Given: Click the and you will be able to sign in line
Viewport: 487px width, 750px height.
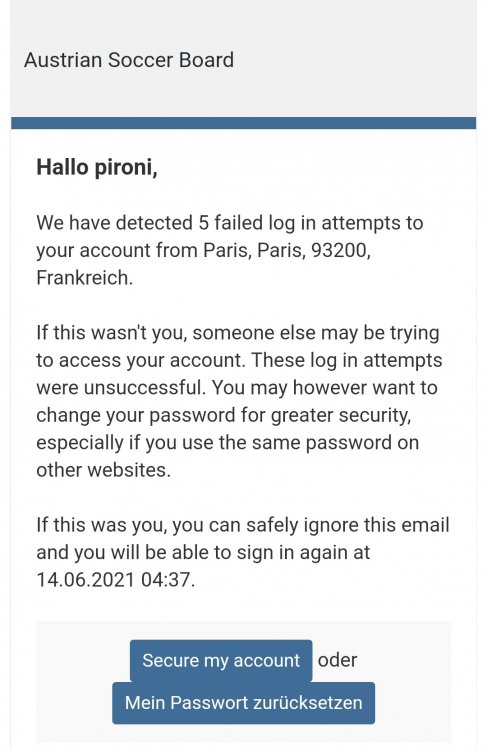Looking at the screenshot, I should [x=203, y=552].
